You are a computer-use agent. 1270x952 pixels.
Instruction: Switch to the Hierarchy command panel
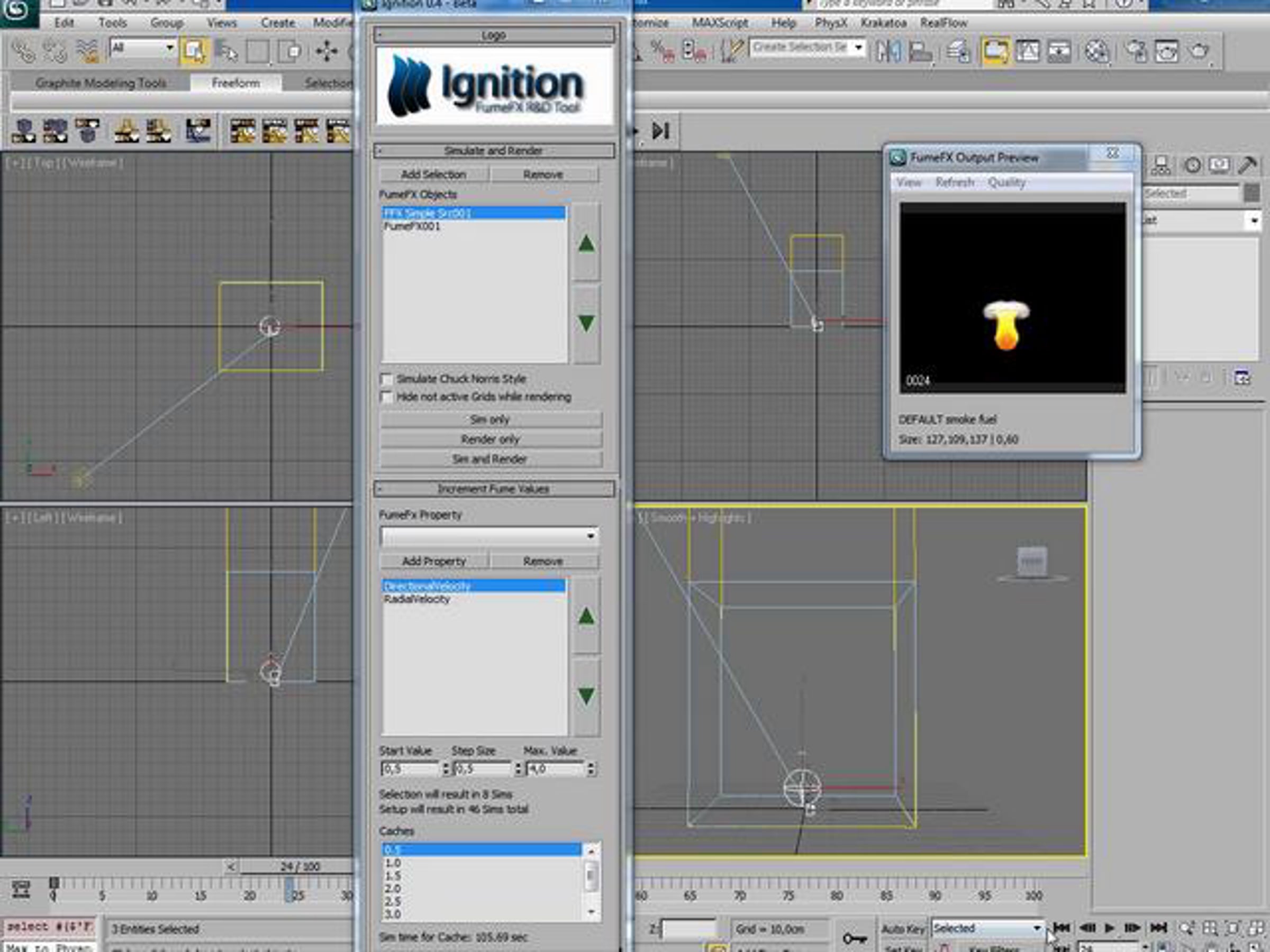(x=1160, y=166)
